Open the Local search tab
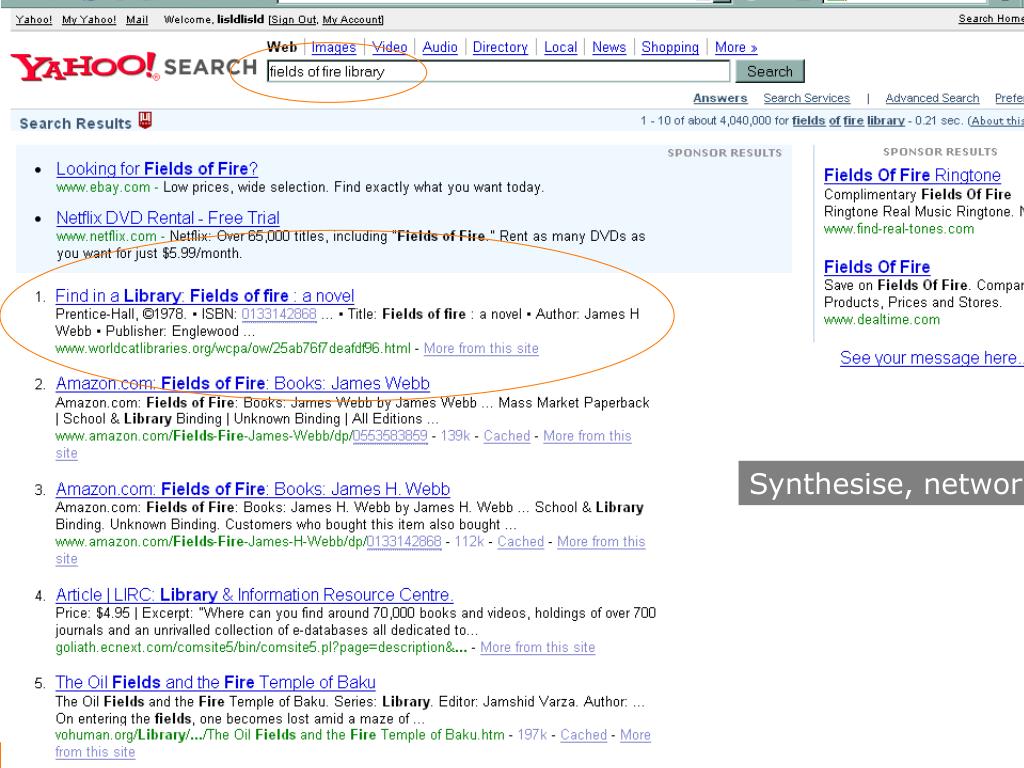This screenshot has width=1024, height=768. 560,47
